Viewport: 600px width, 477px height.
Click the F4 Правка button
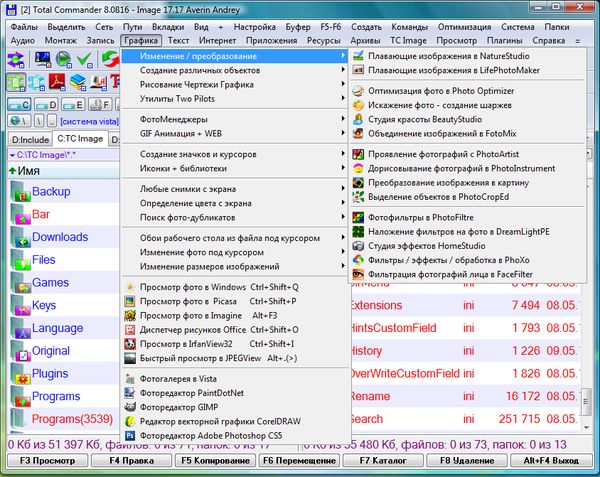131,461
